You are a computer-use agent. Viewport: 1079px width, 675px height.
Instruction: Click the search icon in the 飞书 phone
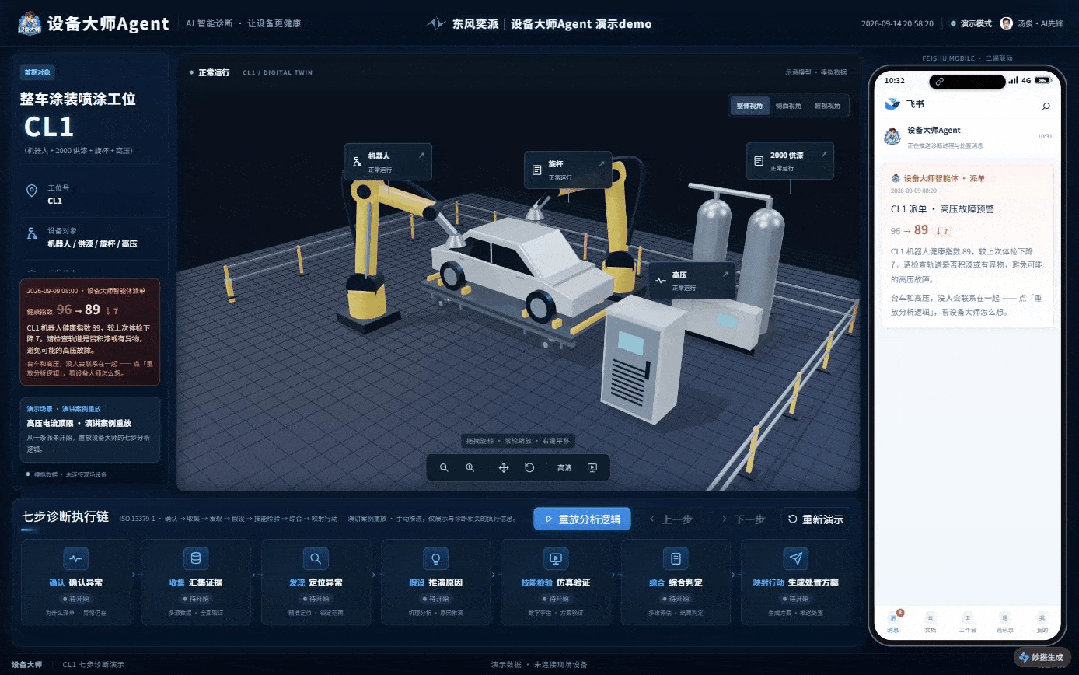click(x=1046, y=105)
